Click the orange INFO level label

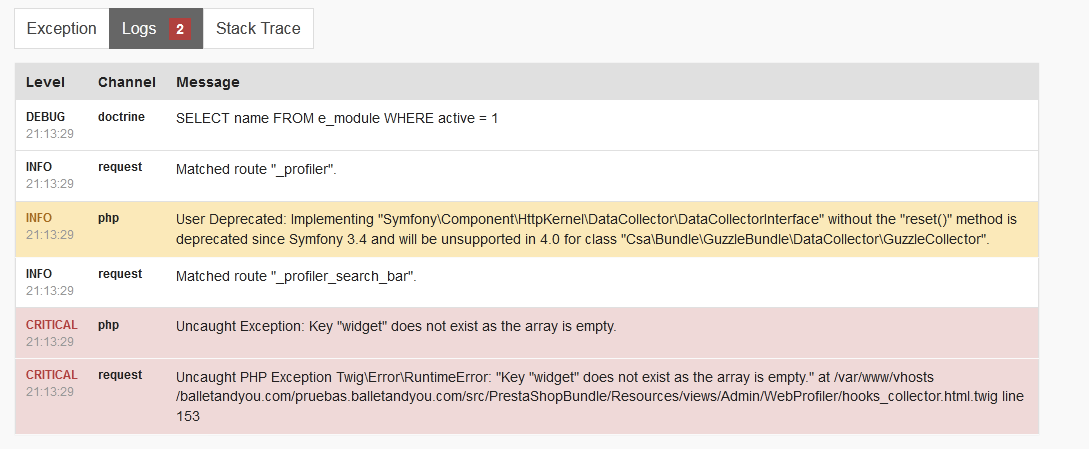point(39,217)
